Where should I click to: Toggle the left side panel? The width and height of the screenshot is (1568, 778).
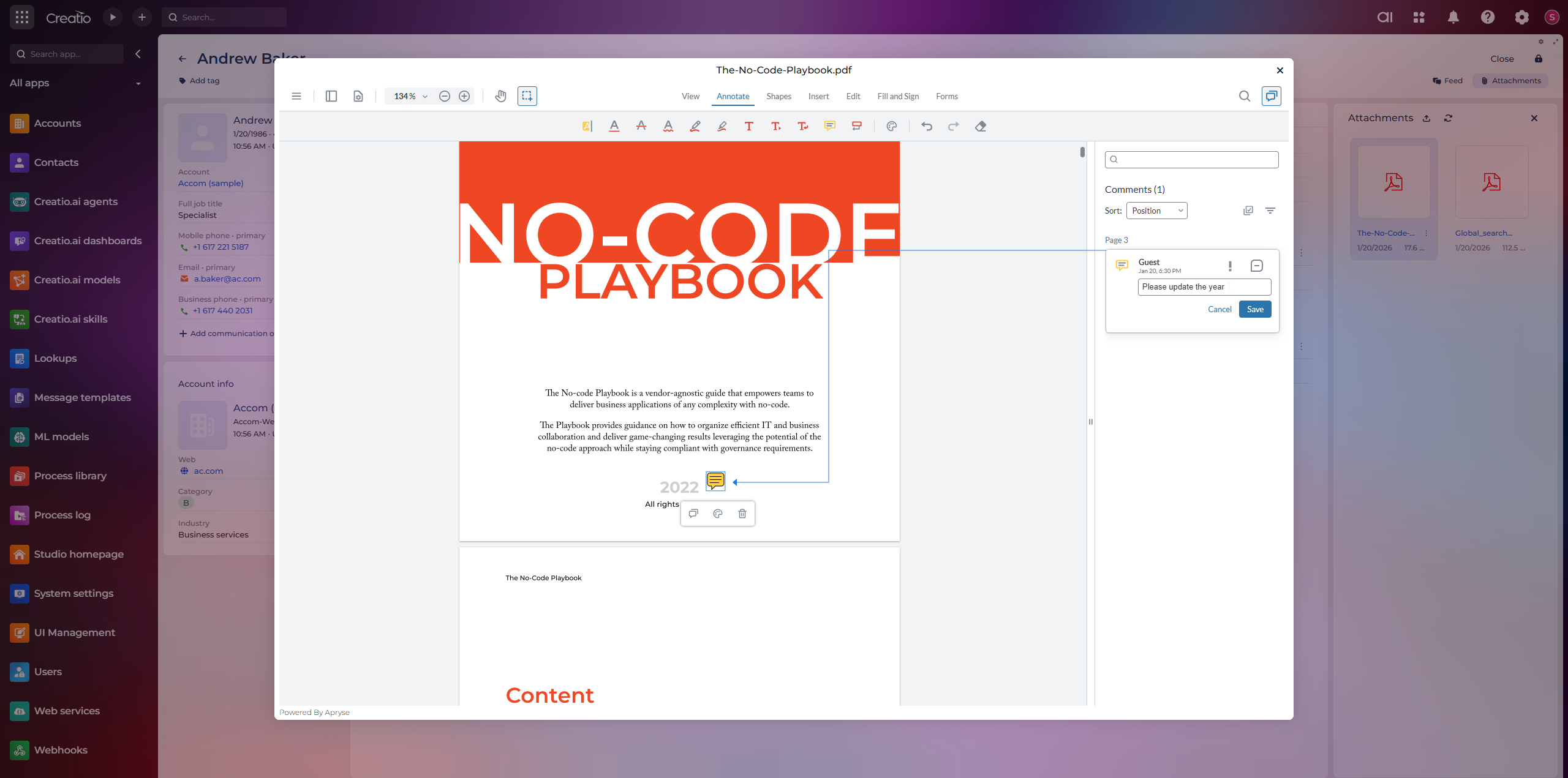click(x=331, y=96)
